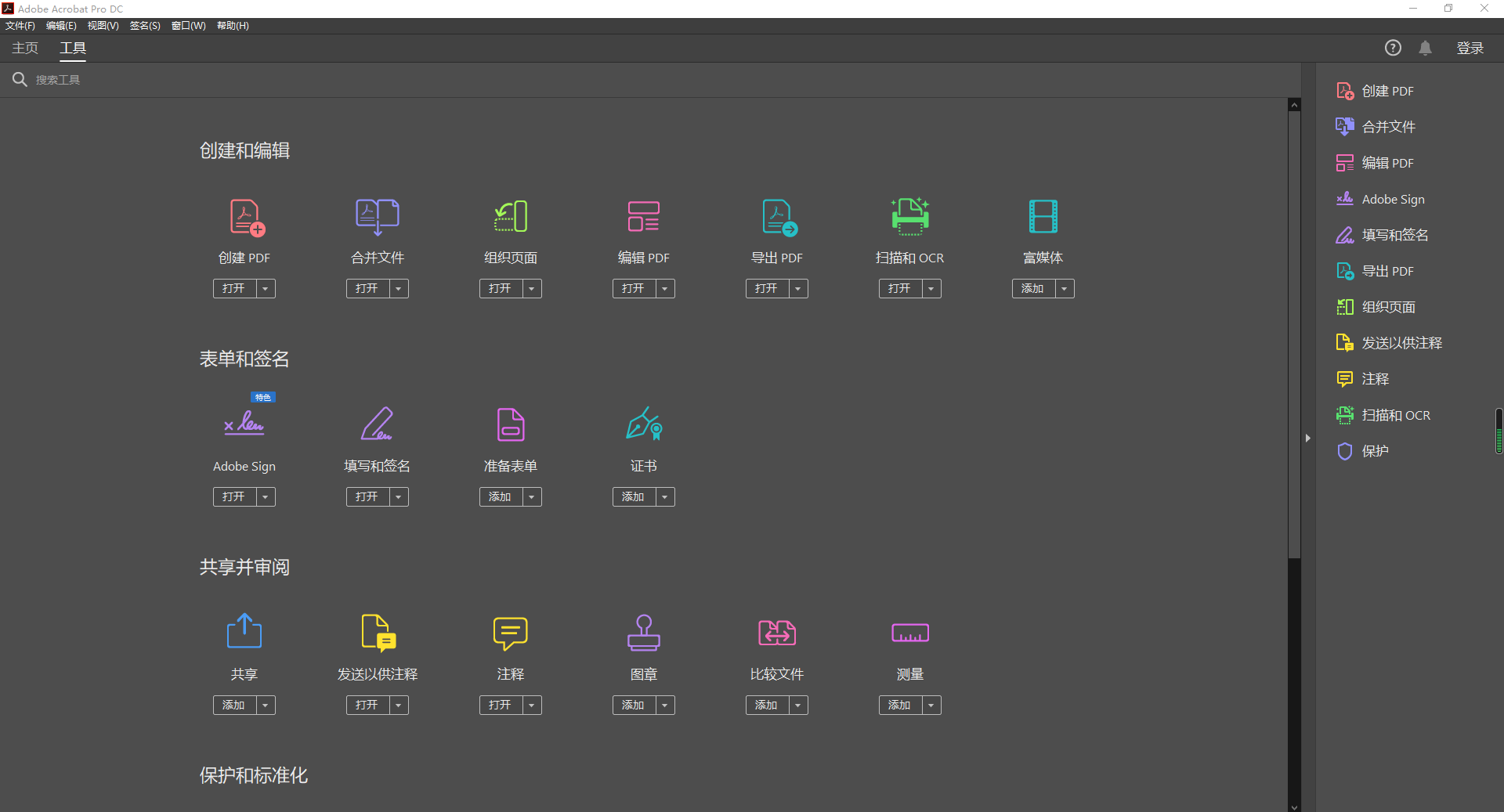This screenshot has width=1504, height=812.
Task: Click the Adobe Sign signature icon in the main grid
Action: tap(244, 423)
